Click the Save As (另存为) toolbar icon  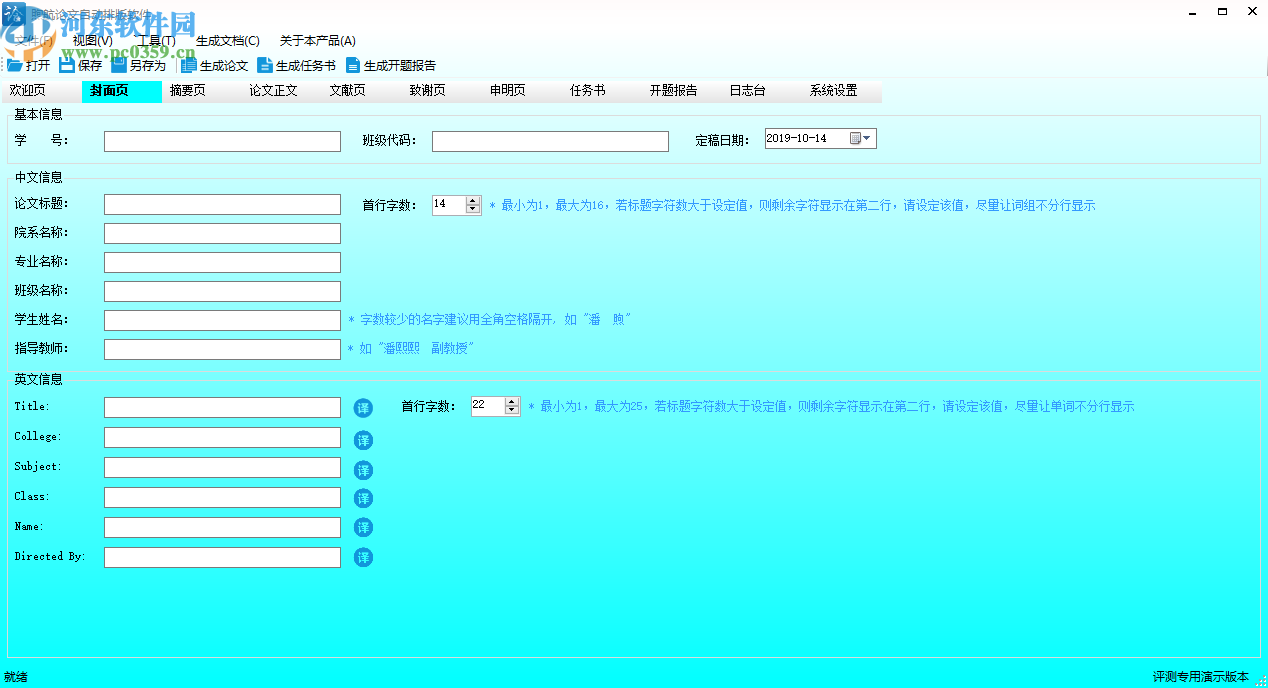pos(119,65)
